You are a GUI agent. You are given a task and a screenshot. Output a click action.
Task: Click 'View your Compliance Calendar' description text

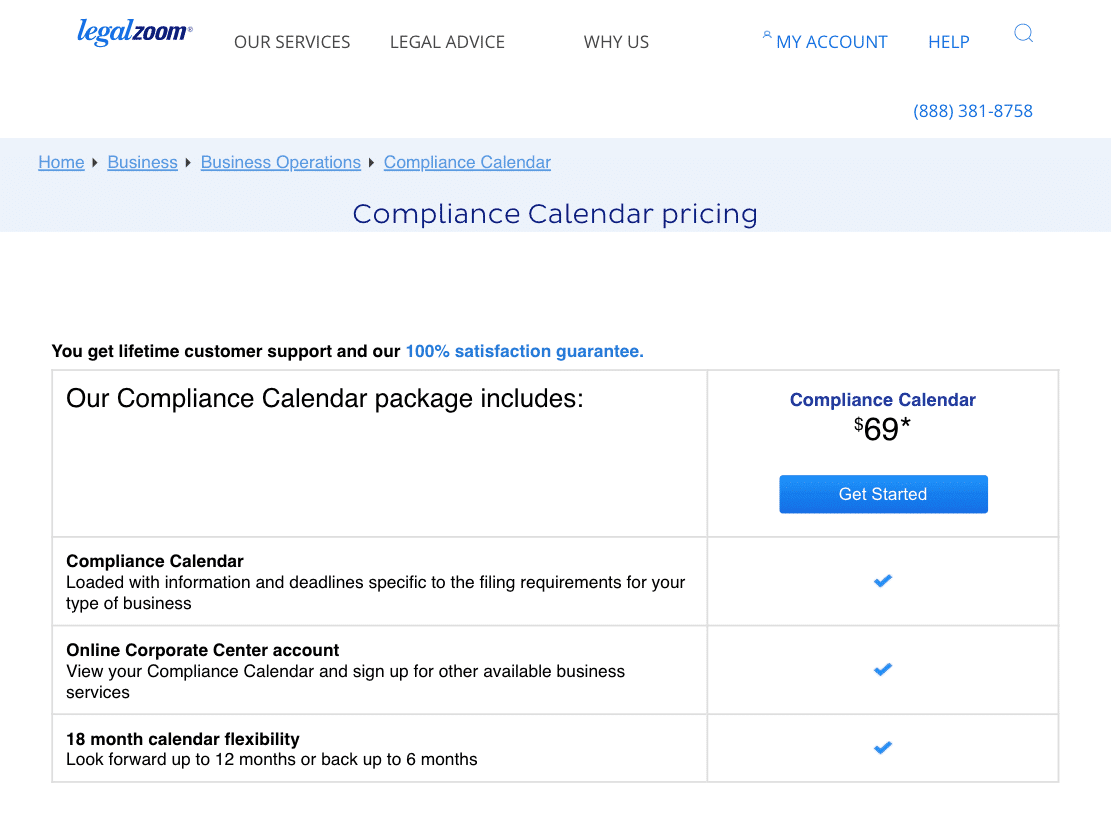pos(346,682)
